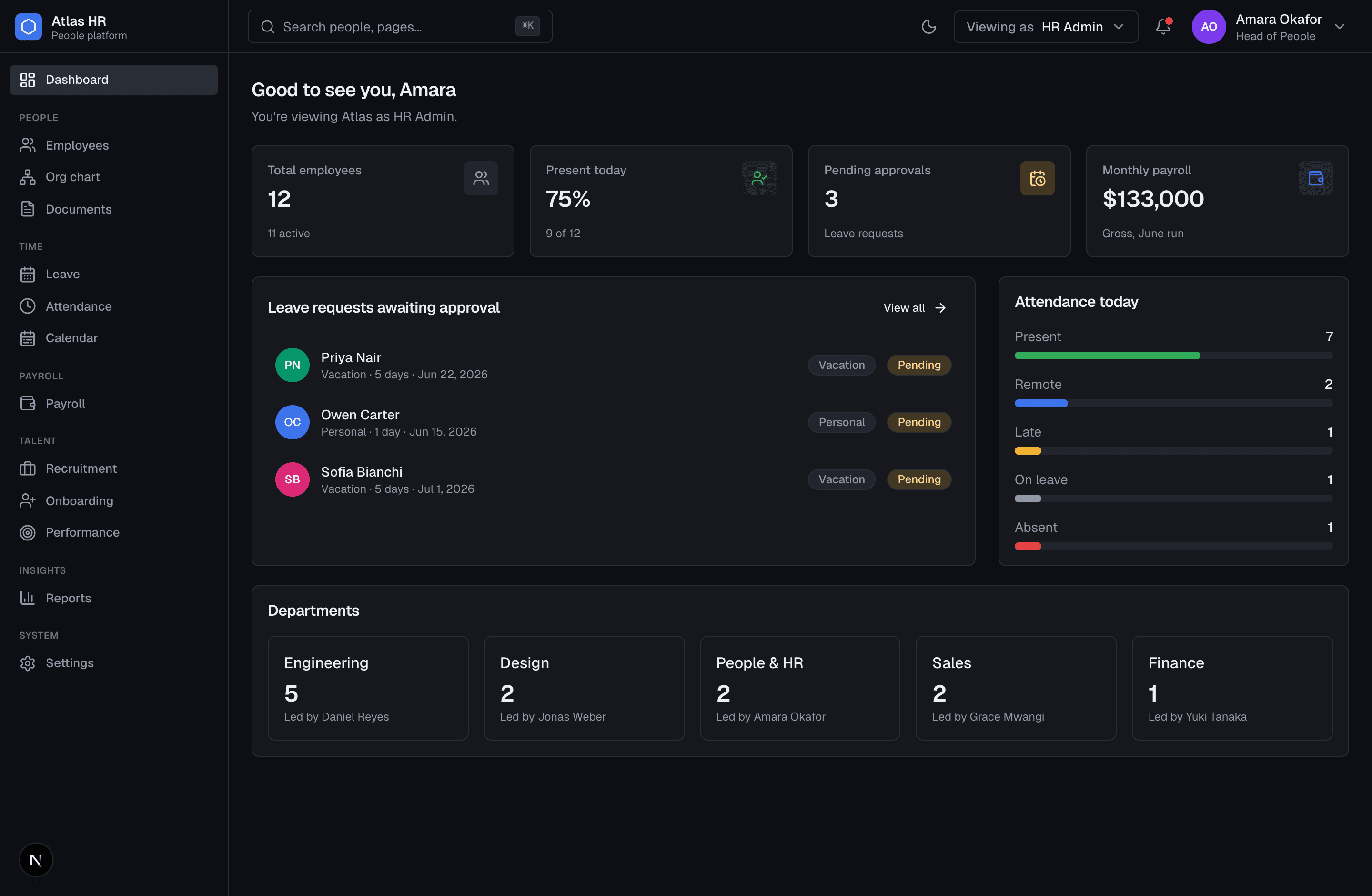1372x896 pixels.
Task: Click the arrow beside View all
Action: point(940,308)
